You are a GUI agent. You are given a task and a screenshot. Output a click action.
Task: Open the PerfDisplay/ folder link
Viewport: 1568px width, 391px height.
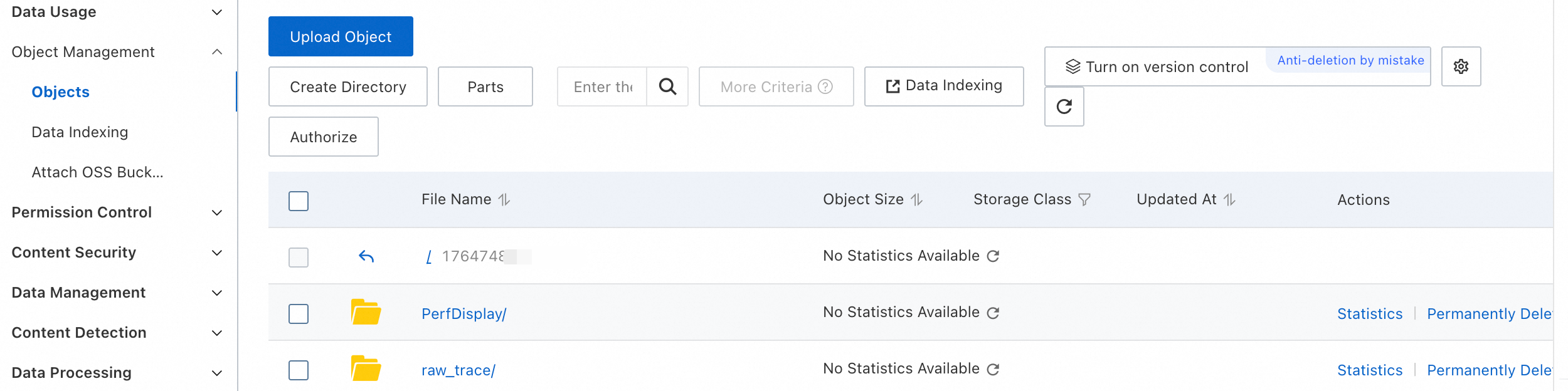point(464,314)
